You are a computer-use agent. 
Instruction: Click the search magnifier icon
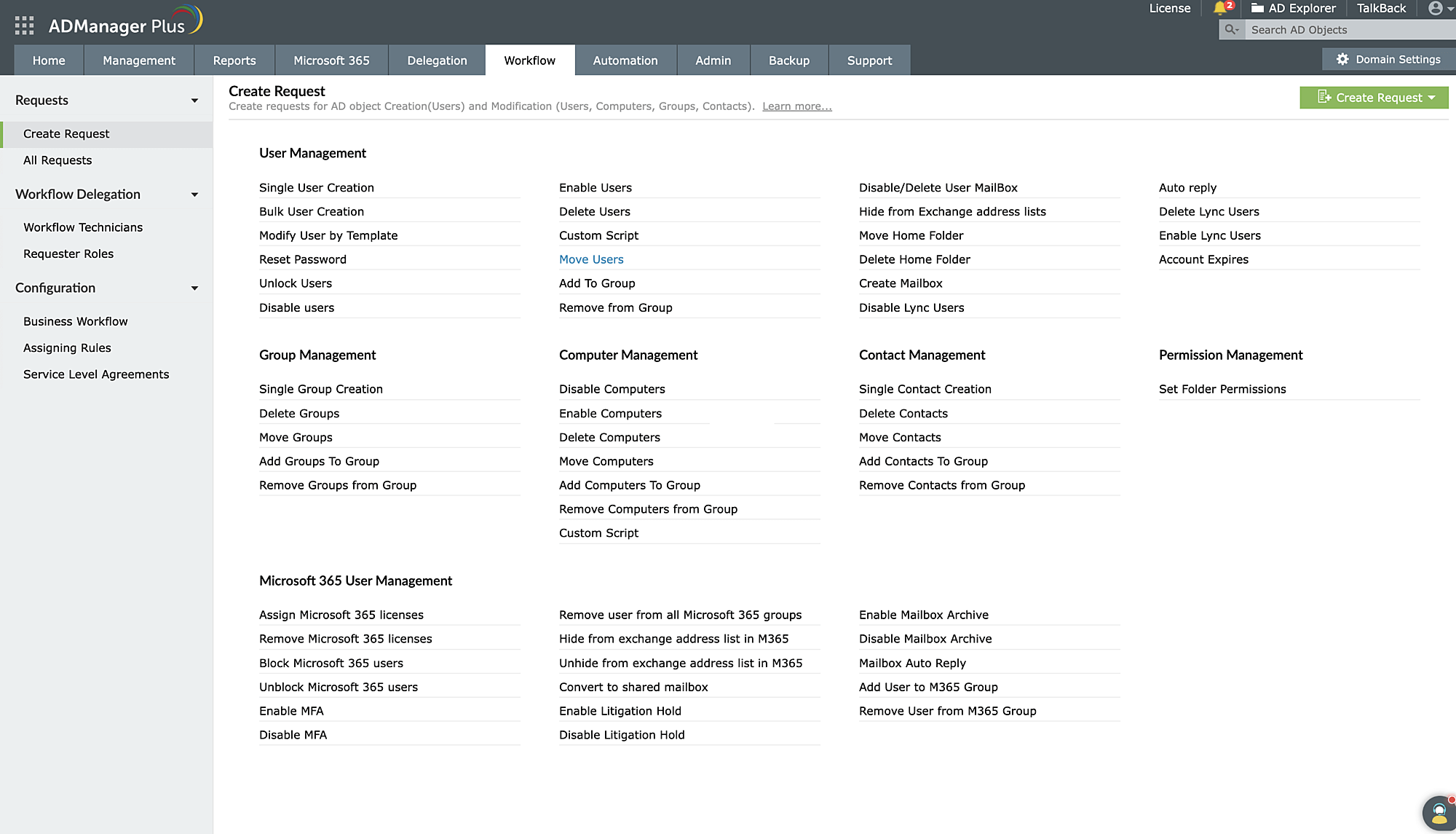click(x=1231, y=30)
